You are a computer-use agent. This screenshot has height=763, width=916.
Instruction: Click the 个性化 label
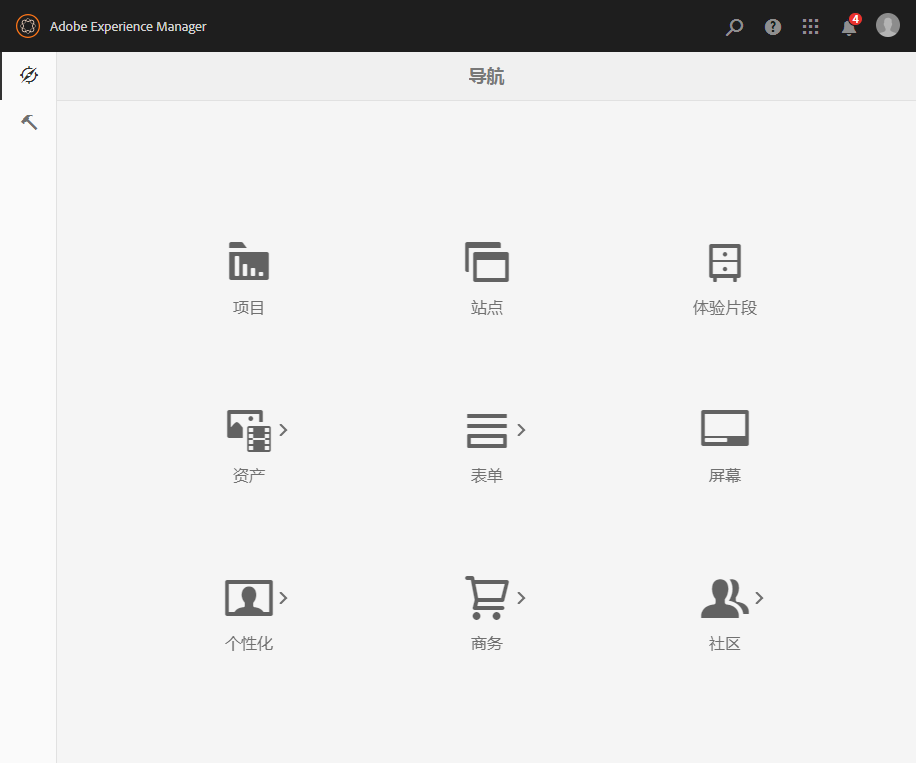pyautogui.click(x=249, y=643)
